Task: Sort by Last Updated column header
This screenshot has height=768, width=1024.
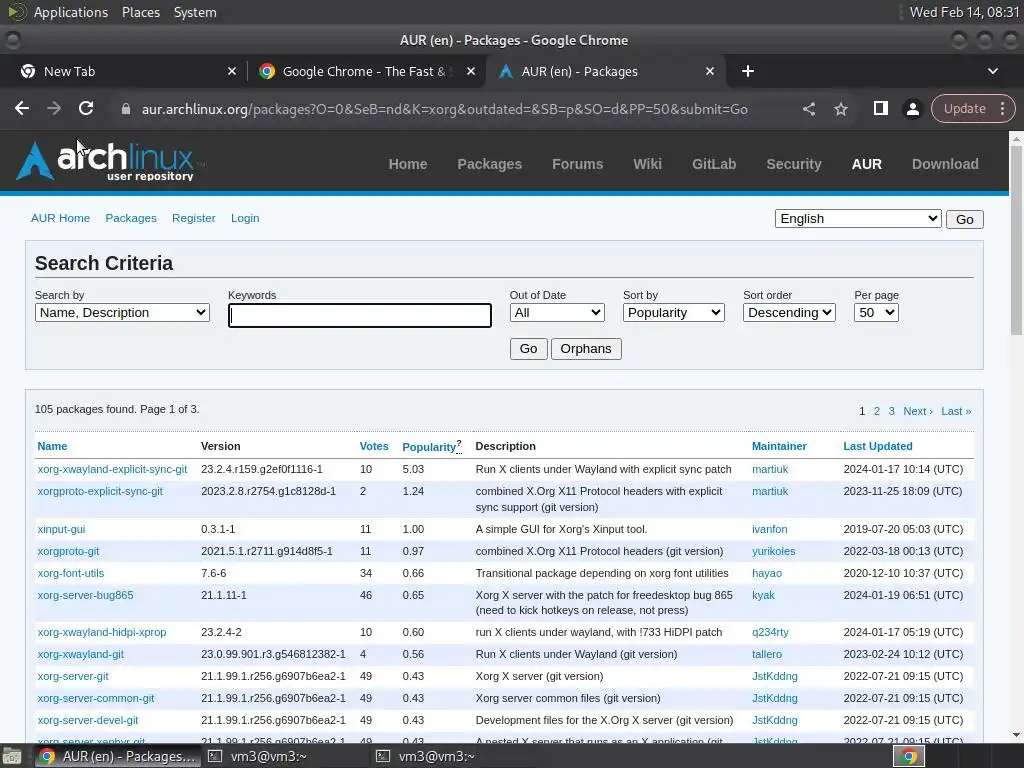Action: (x=878, y=446)
